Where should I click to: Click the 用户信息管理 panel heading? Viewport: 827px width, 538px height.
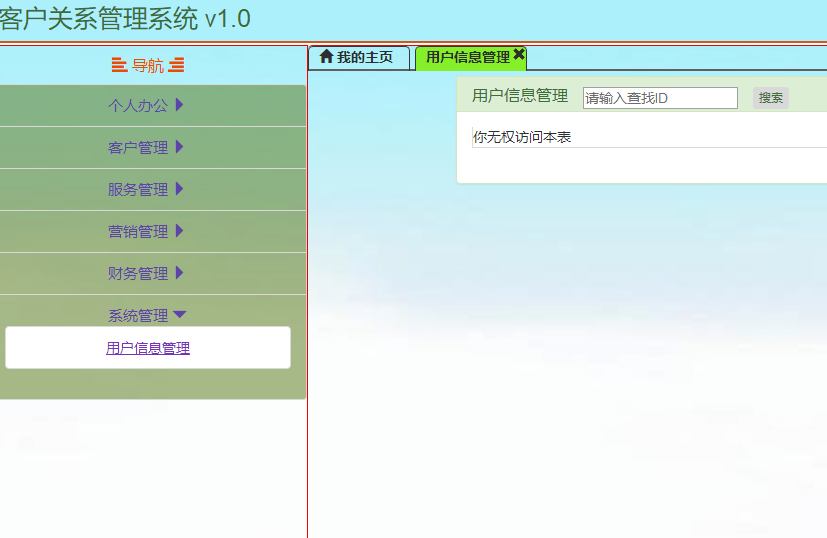520,96
